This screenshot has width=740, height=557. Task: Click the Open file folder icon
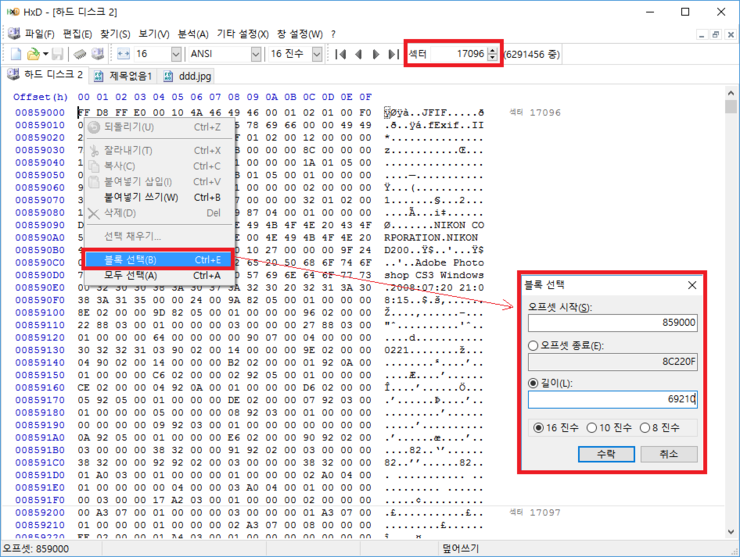pyautogui.click(x=33, y=53)
